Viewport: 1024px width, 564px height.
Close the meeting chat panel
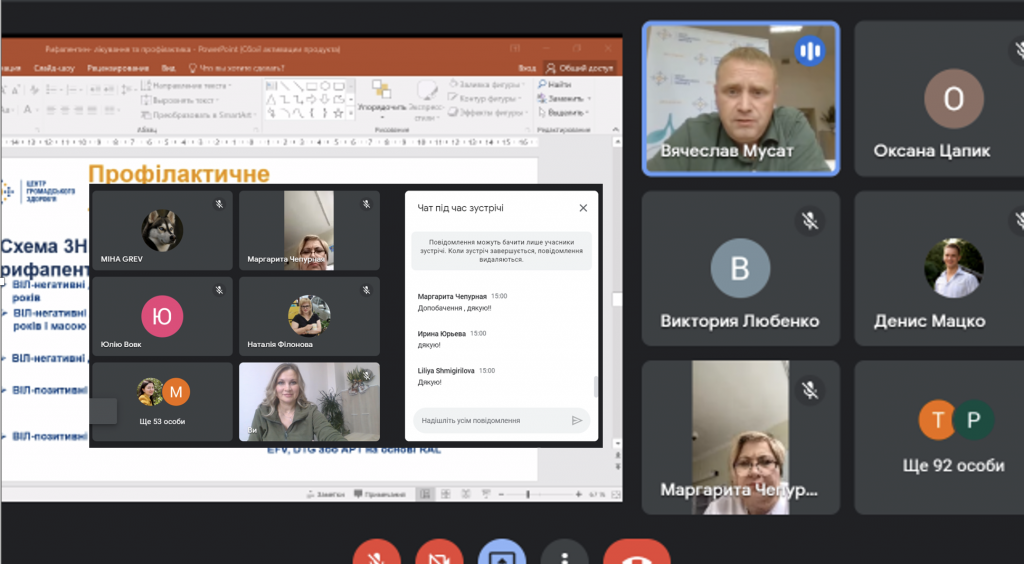(x=583, y=208)
